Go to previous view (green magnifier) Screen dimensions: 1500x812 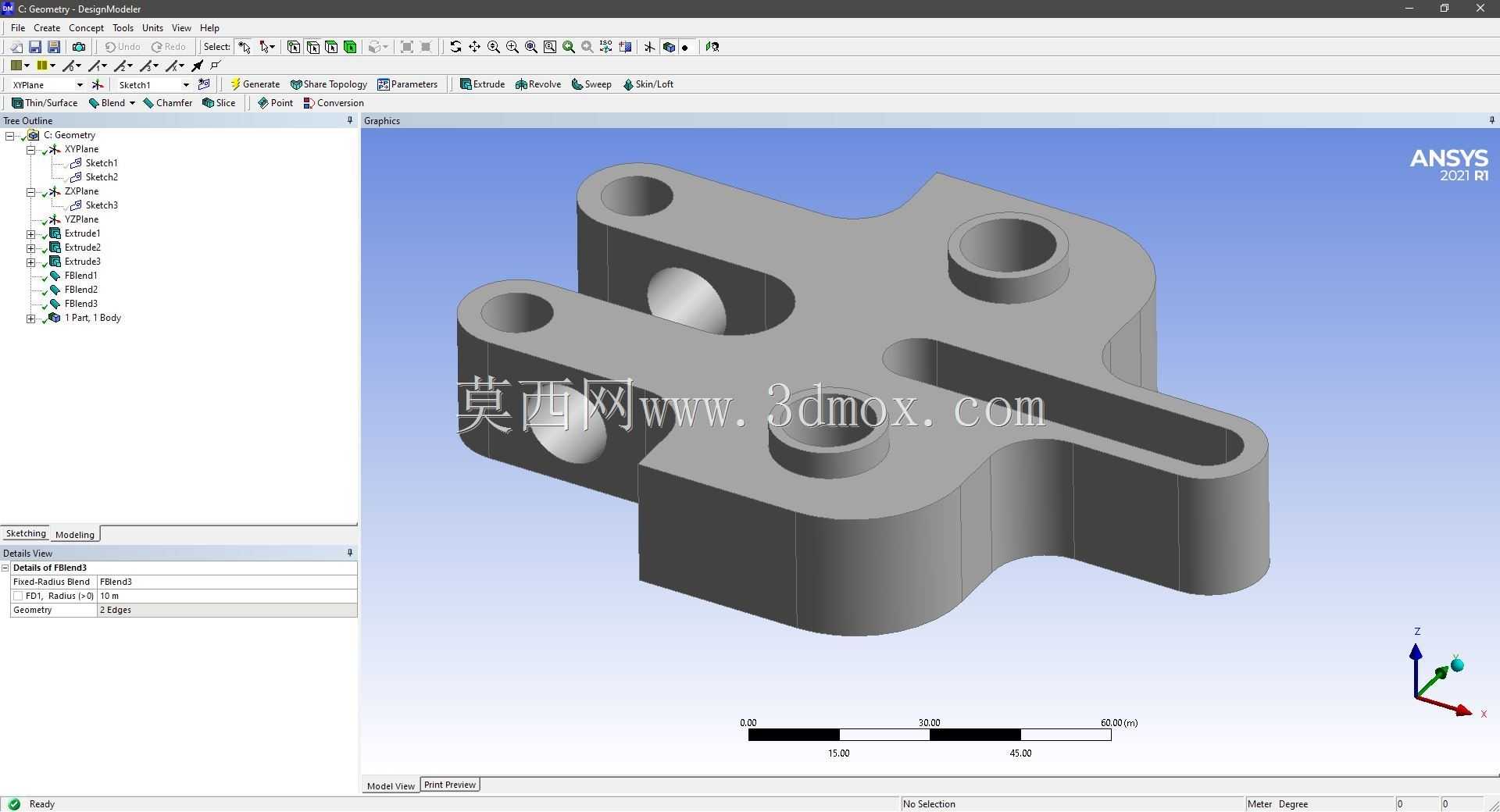[x=569, y=47]
